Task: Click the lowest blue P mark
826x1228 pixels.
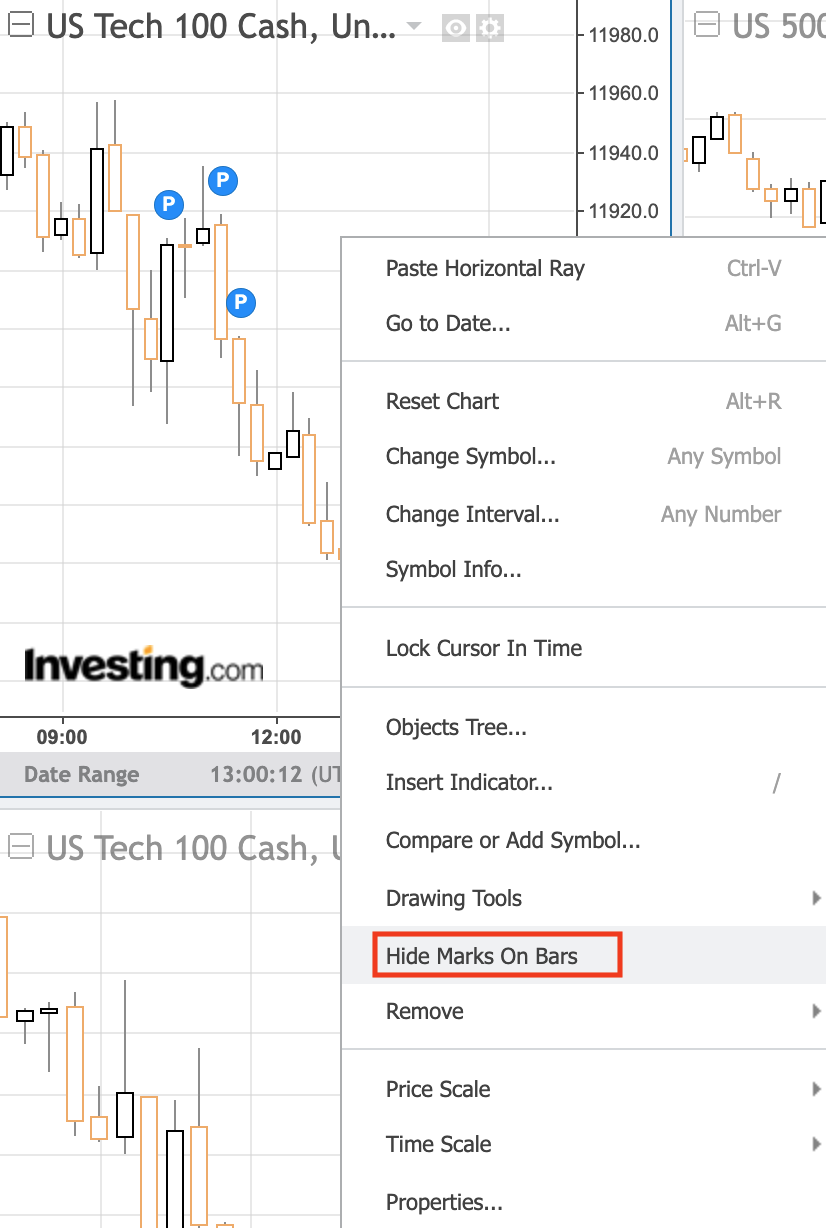Action: pyautogui.click(x=240, y=301)
